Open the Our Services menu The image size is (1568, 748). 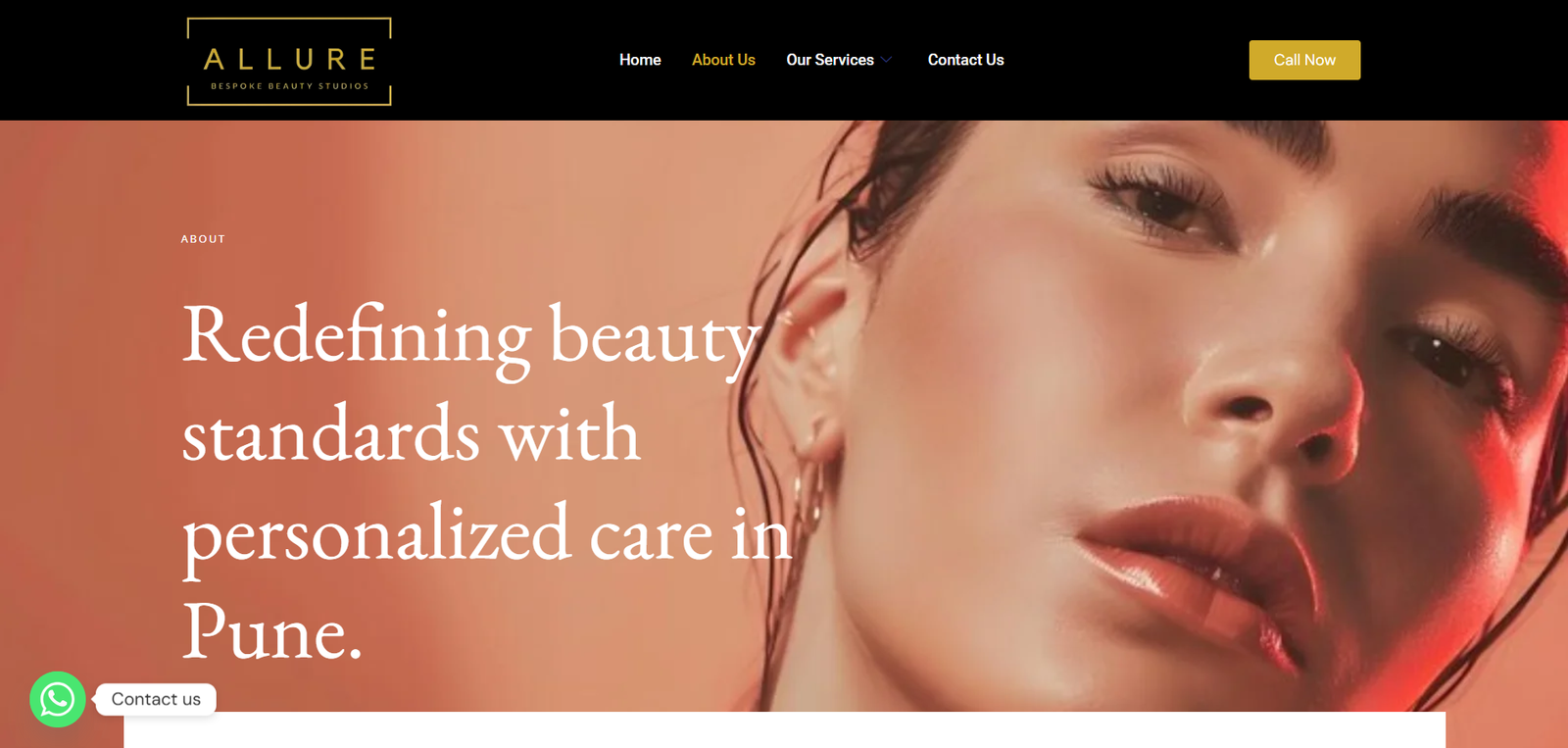click(x=829, y=60)
